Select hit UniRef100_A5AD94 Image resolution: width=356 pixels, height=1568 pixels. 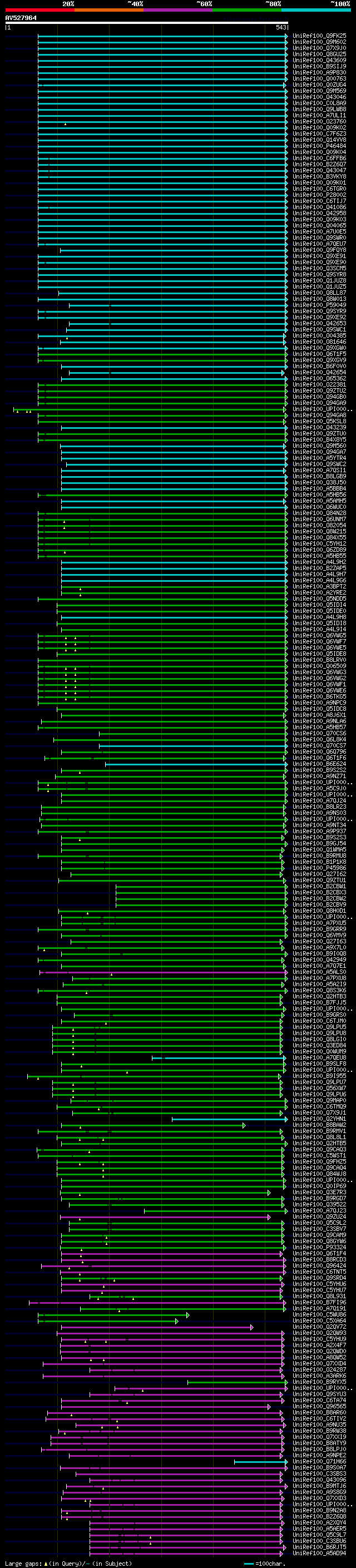point(319,1553)
